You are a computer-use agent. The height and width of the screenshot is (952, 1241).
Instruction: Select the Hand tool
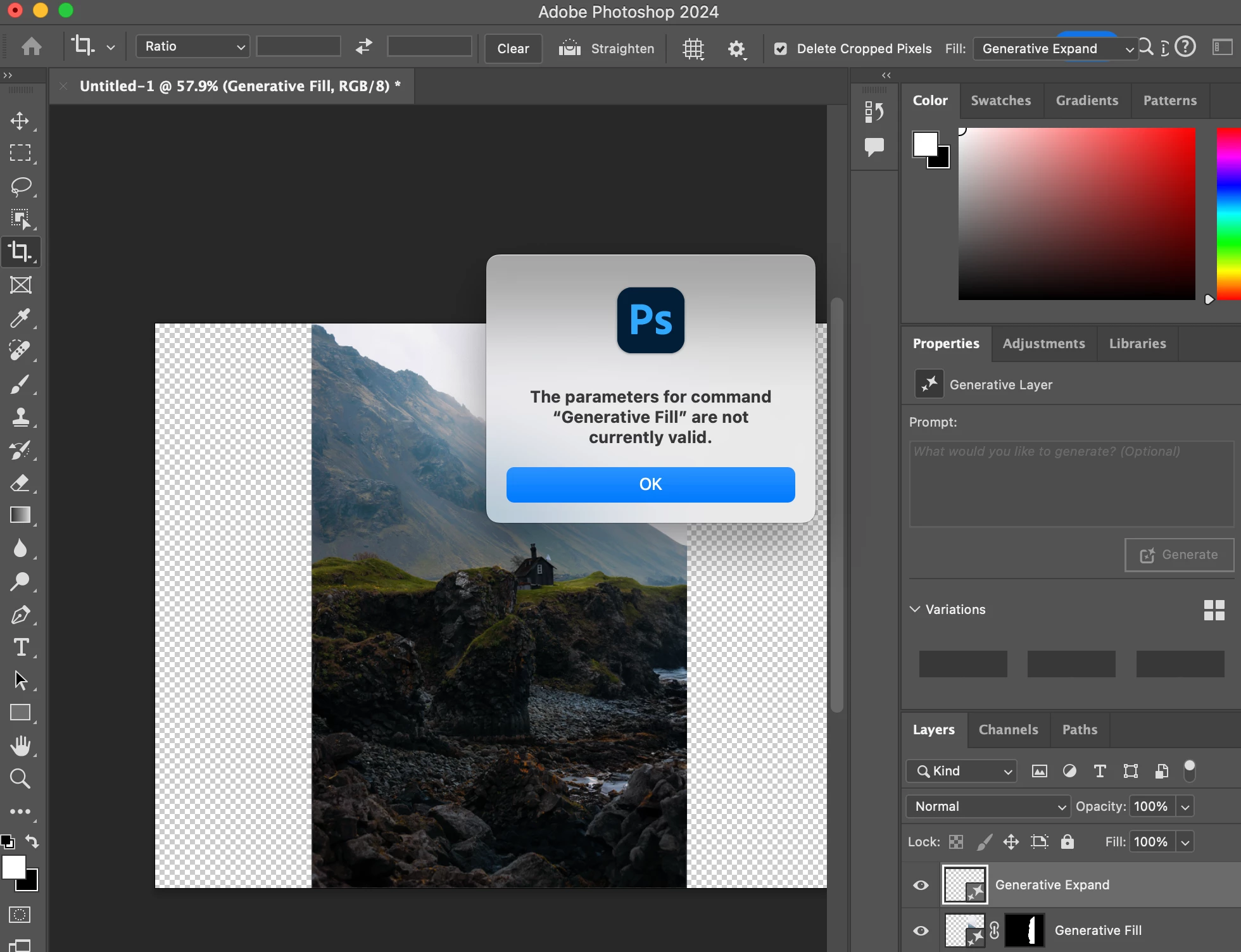pos(20,746)
